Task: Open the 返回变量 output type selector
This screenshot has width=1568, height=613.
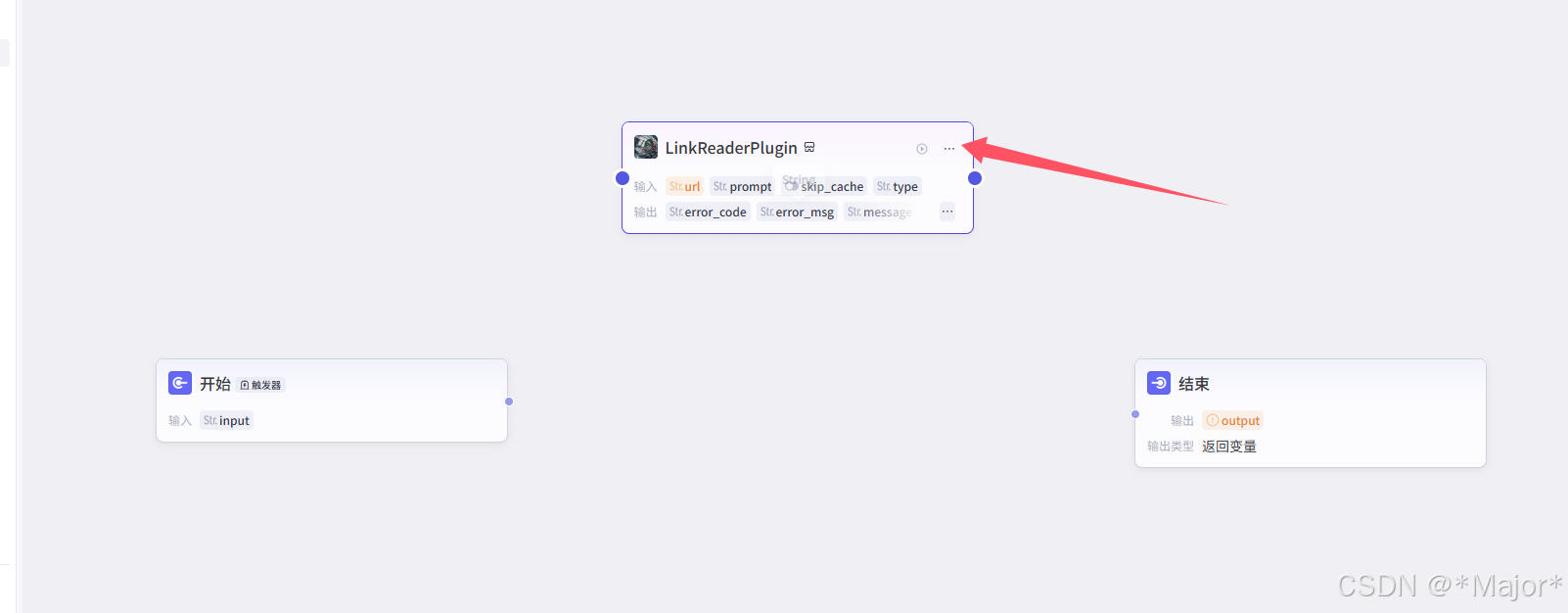Action: click(x=1229, y=446)
